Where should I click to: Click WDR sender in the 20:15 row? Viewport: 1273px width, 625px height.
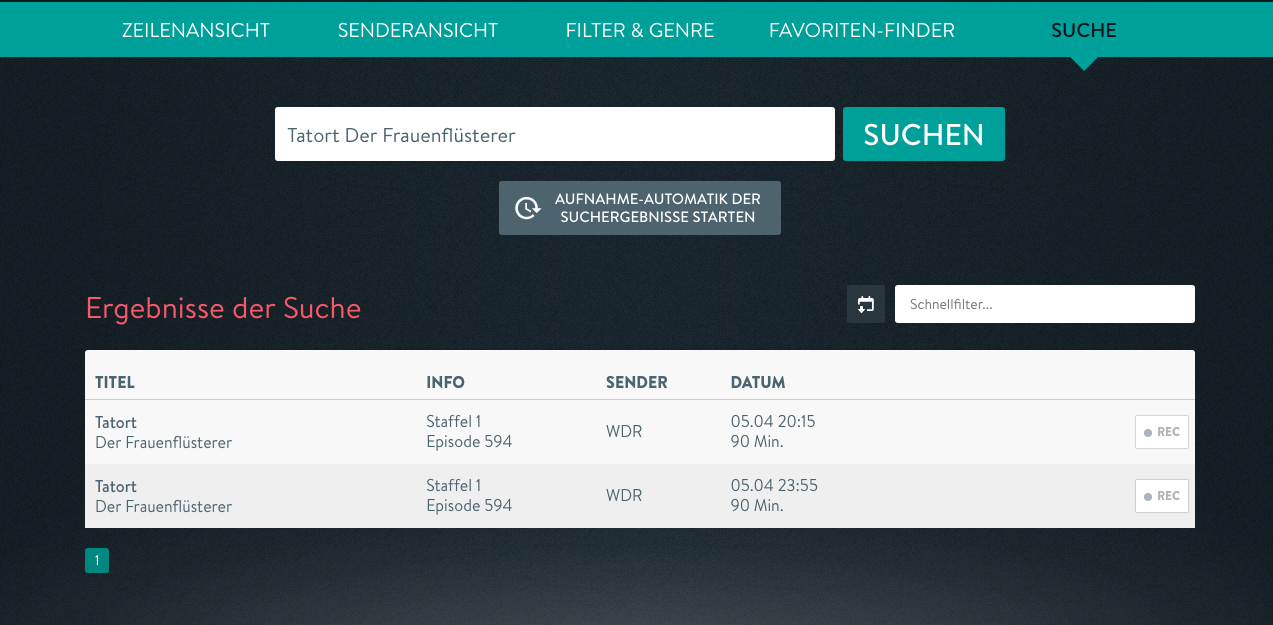tap(624, 432)
